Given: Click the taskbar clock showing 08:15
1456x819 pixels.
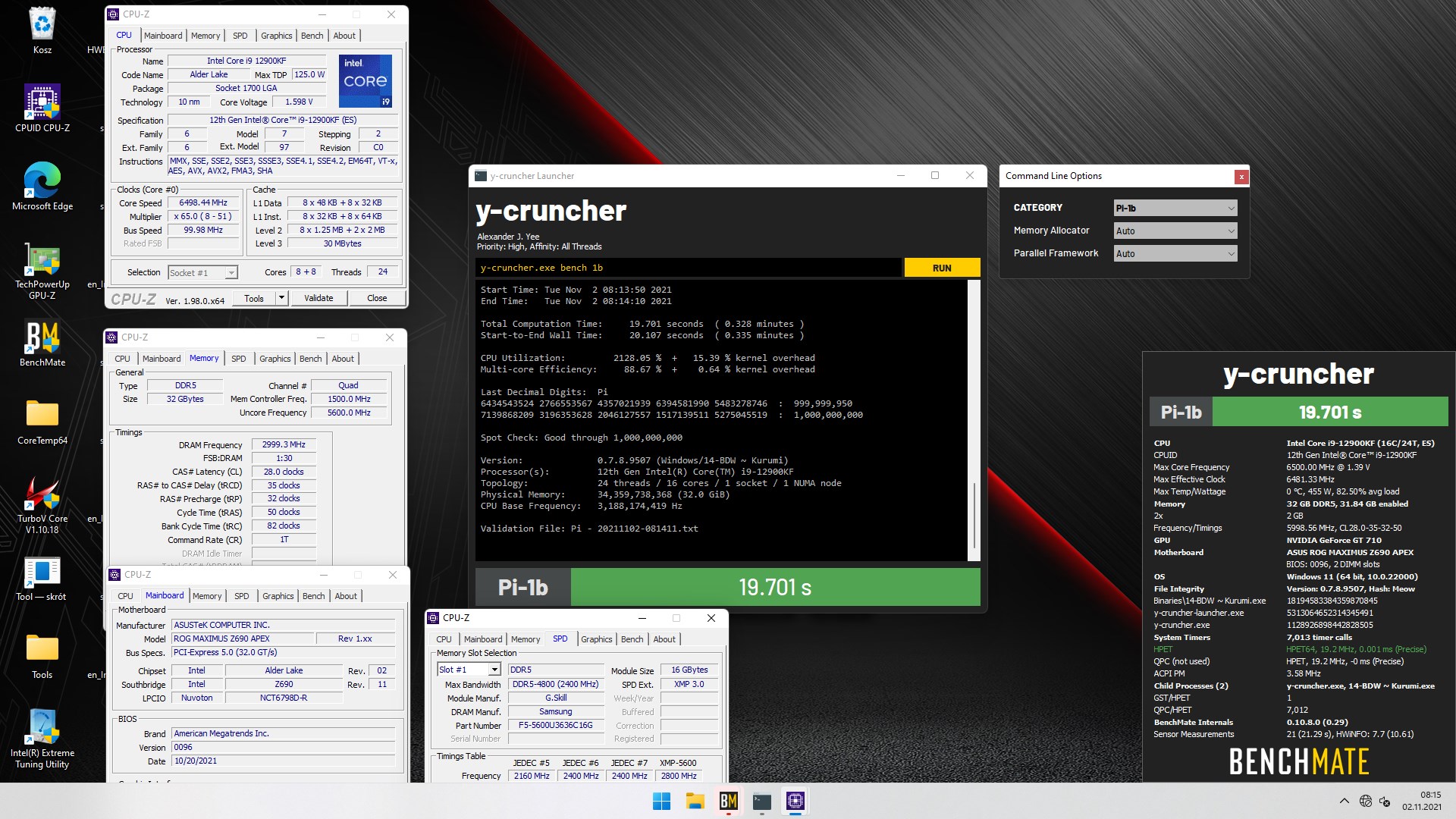Looking at the screenshot, I should click(1422, 801).
